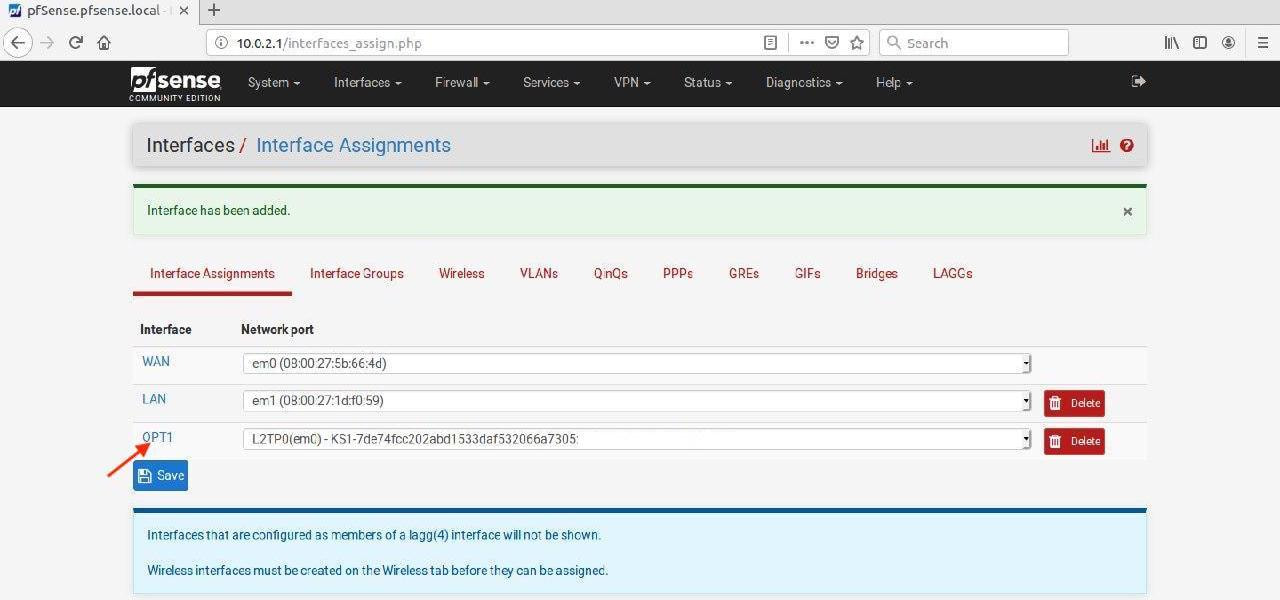Expand the OPT1 network port dropdown
This screenshot has height=600, width=1280.
coord(636,439)
